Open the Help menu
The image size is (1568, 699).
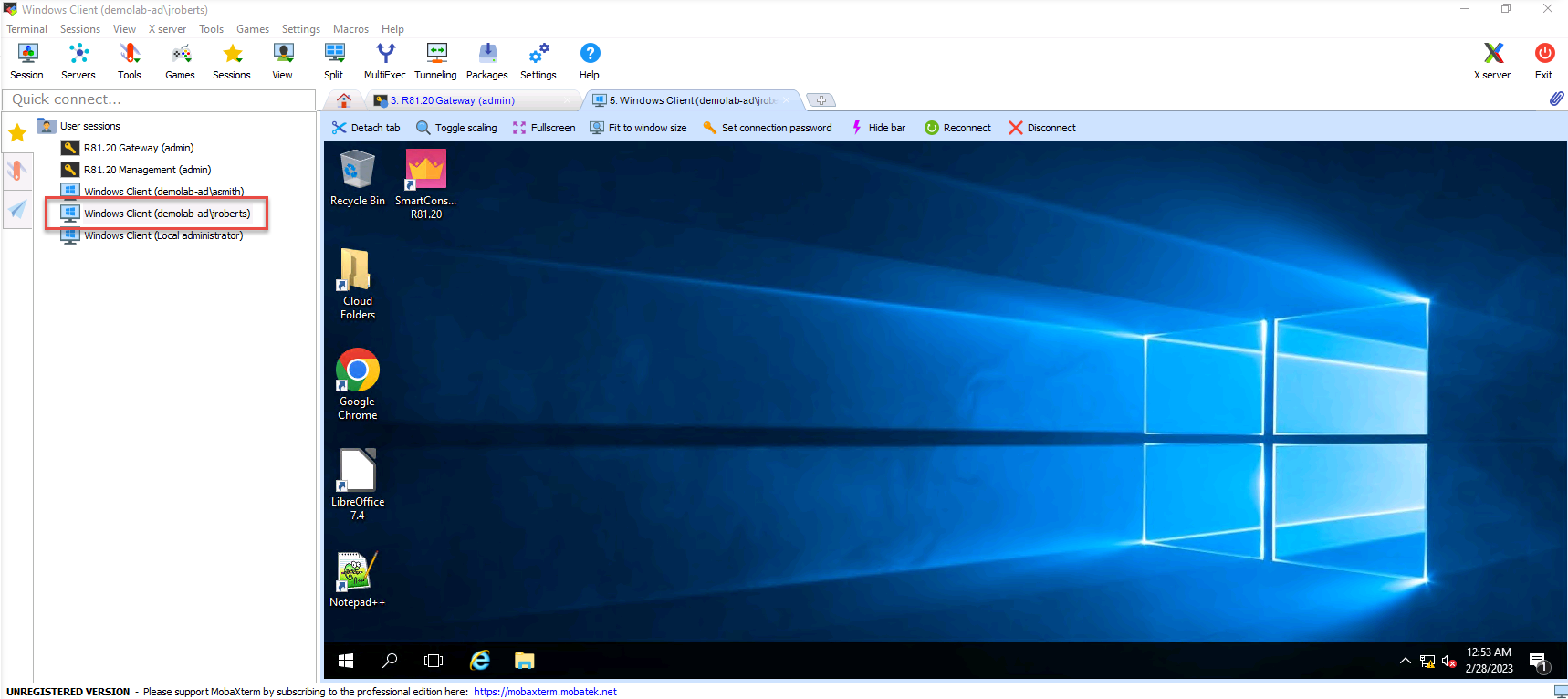(x=392, y=29)
